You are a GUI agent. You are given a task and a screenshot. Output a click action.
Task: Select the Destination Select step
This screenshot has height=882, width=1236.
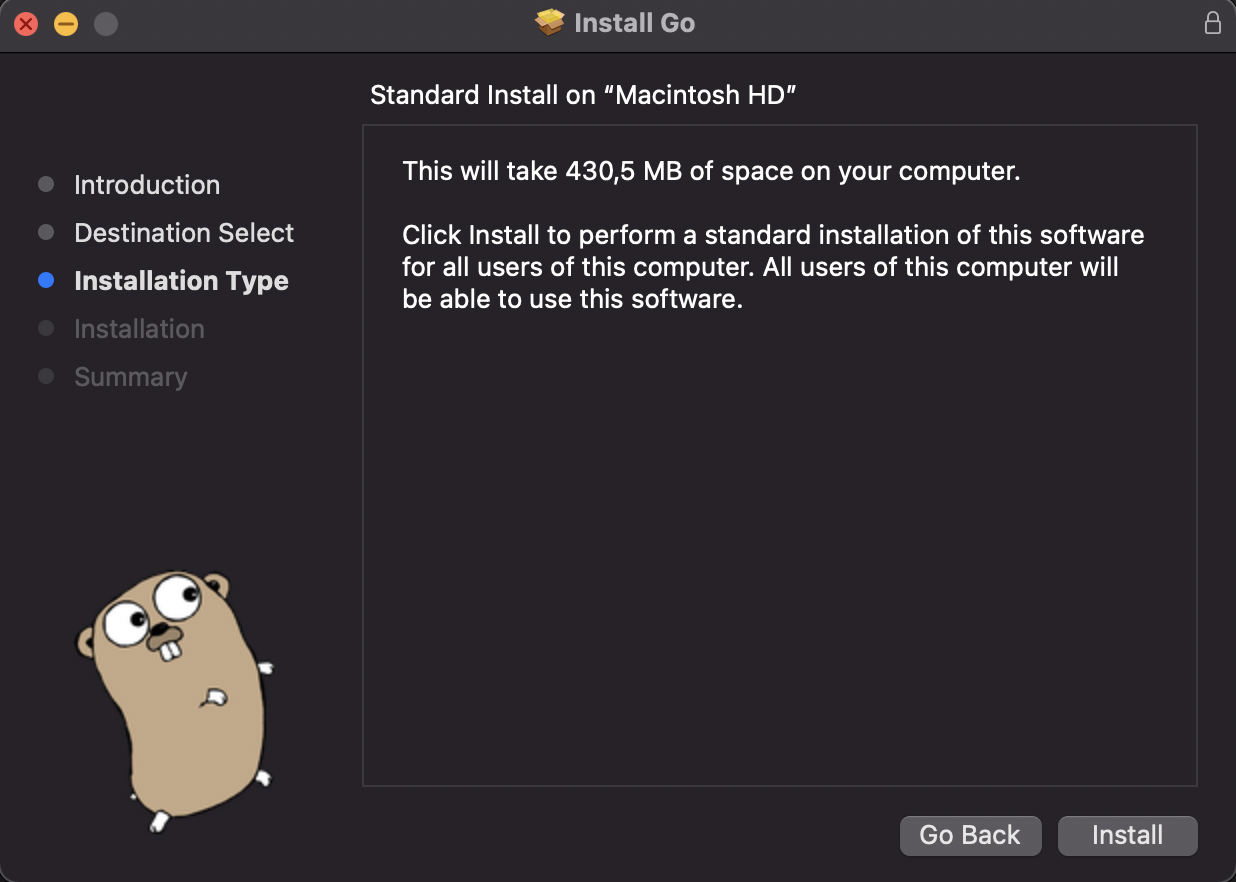click(x=184, y=233)
